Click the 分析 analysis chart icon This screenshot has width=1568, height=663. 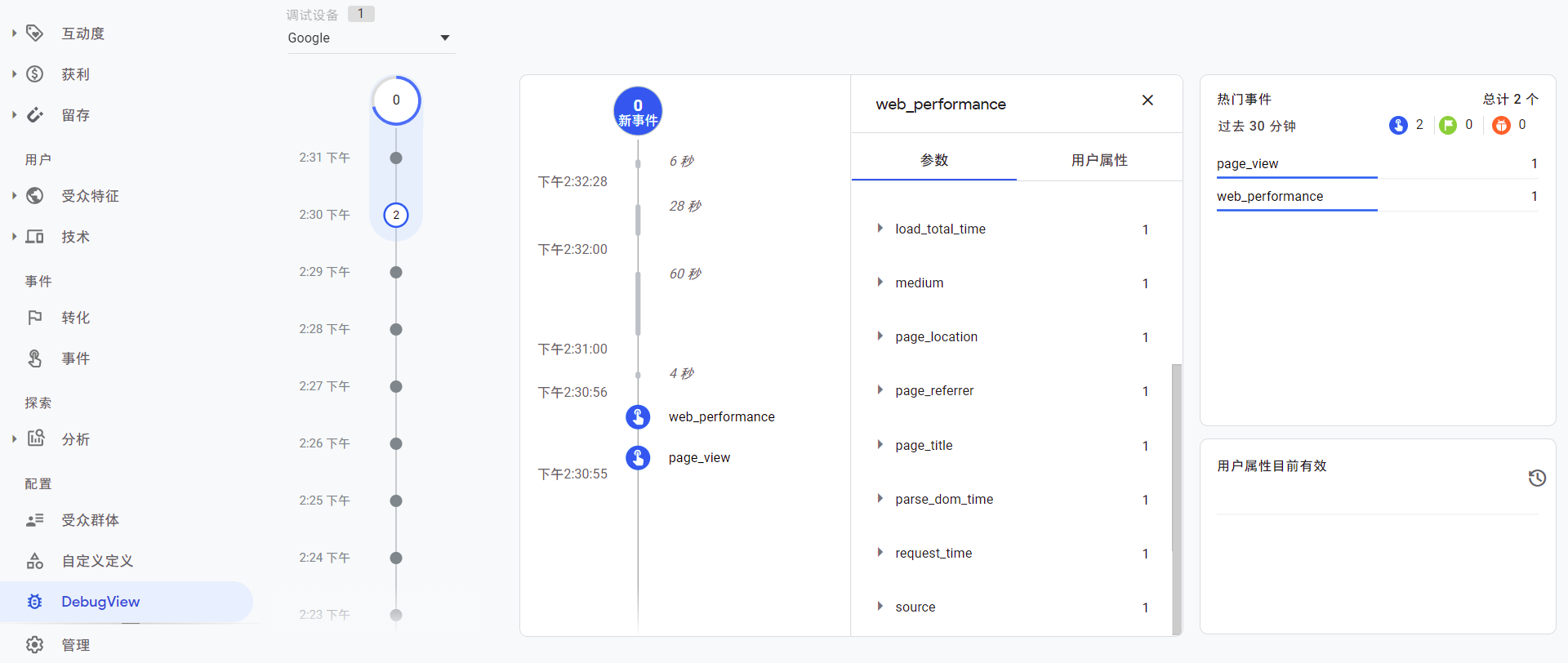pos(35,438)
